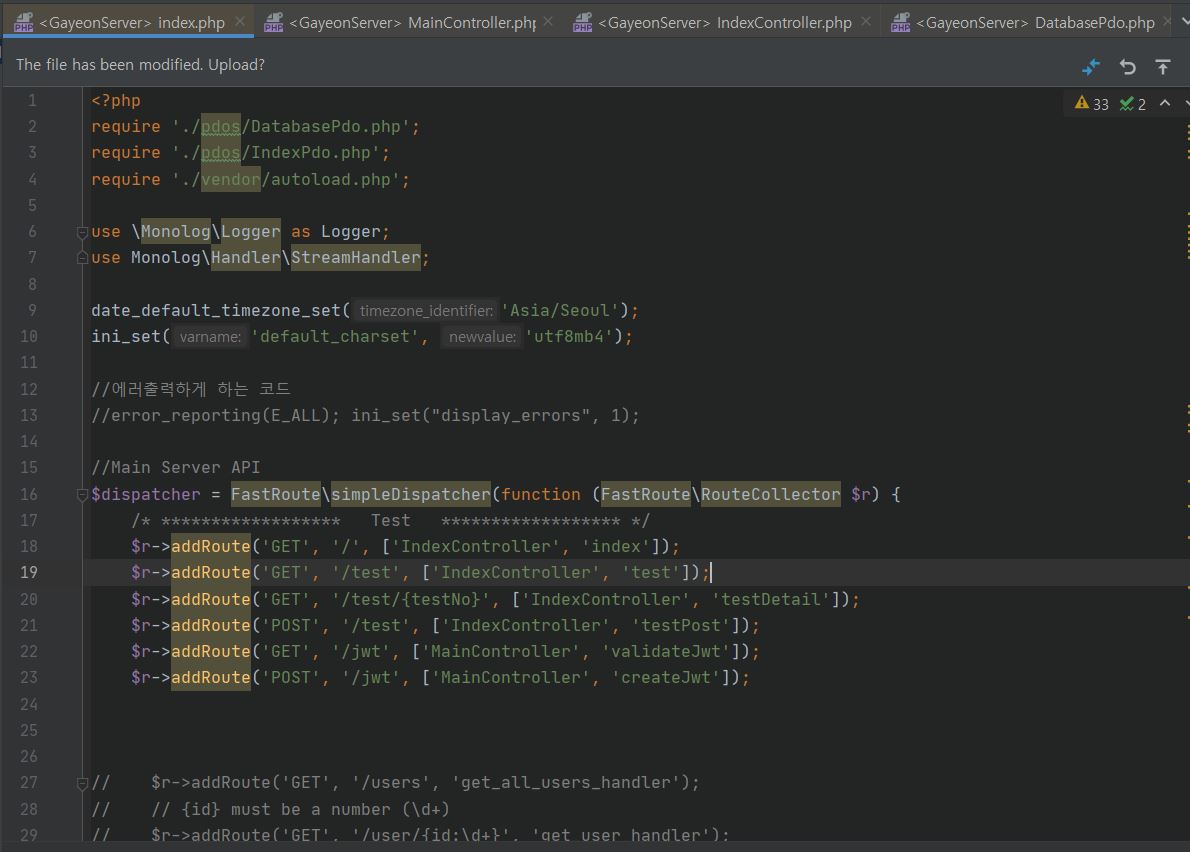
Task: Close the index.php editor tab
Action: [x=240, y=21]
